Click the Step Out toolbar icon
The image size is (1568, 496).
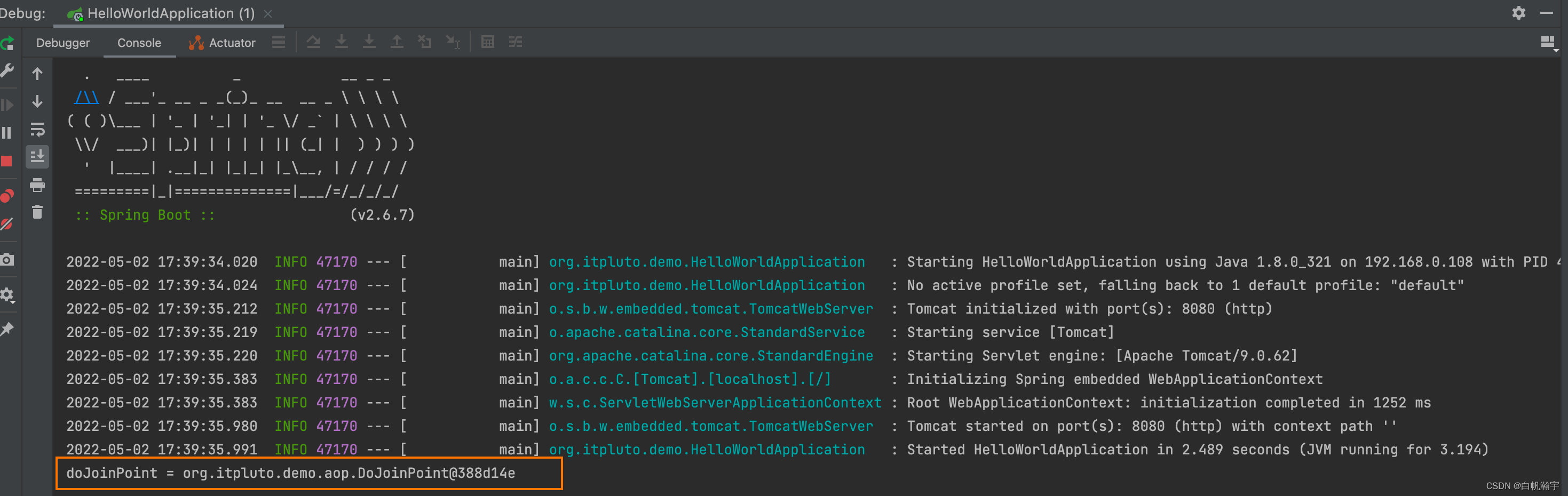pyautogui.click(x=397, y=42)
